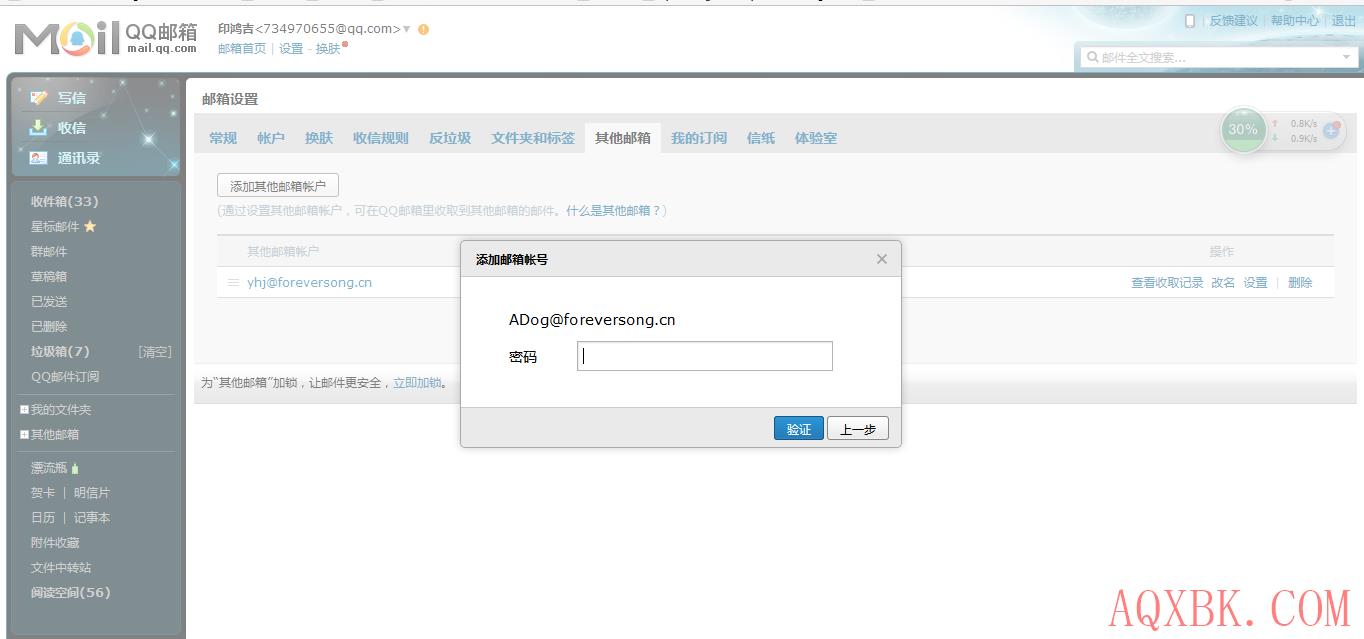Click the 密码 password input field
Viewport: 1364px width, 639px height.
(705, 356)
